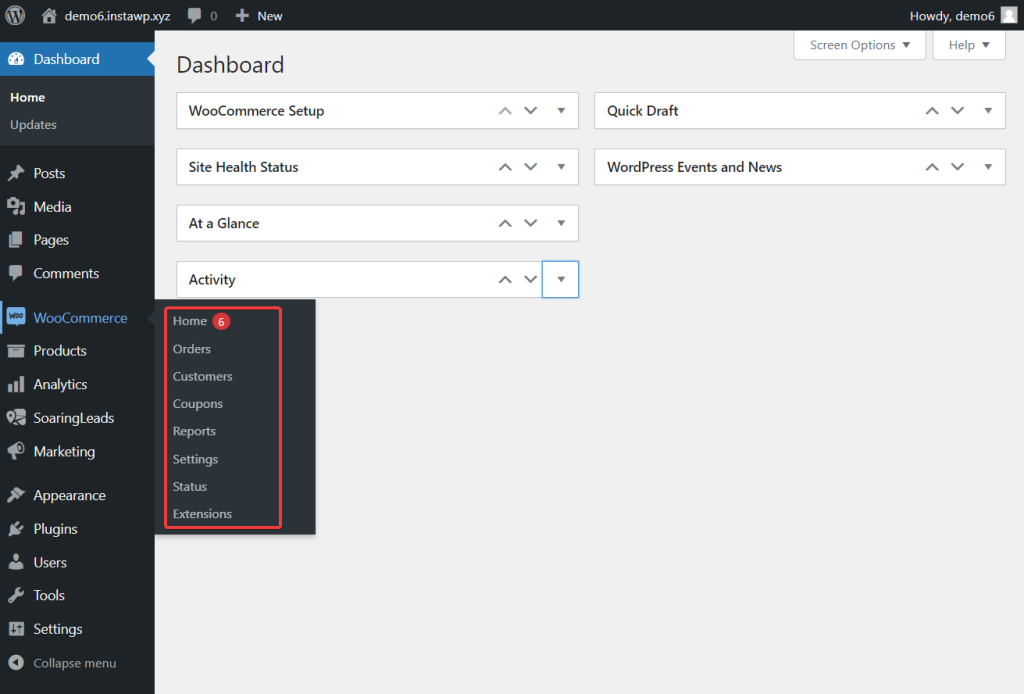The image size is (1024, 694).
Task: Move Activity widget down
Action: pyautogui.click(x=531, y=279)
